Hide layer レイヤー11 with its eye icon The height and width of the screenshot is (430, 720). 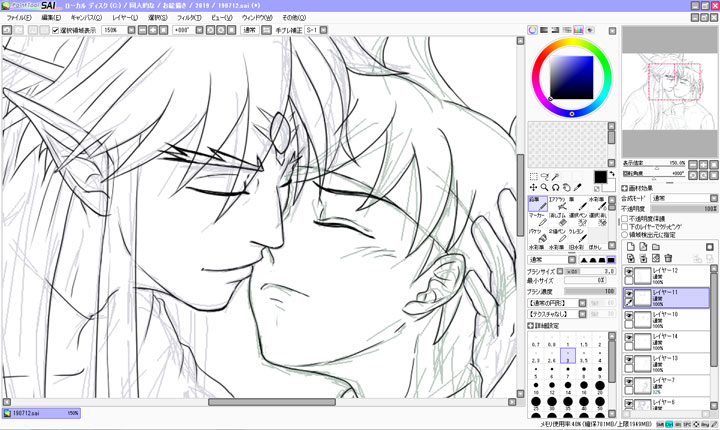pos(629,293)
